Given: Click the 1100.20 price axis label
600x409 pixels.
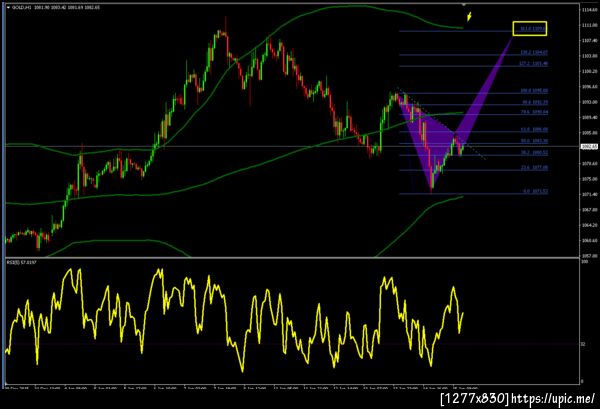Looking at the screenshot, I should [589, 71].
